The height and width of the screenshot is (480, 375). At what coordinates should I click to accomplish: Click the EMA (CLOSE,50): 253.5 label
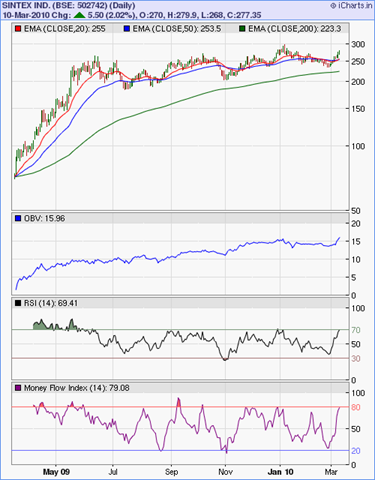(177, 29)
